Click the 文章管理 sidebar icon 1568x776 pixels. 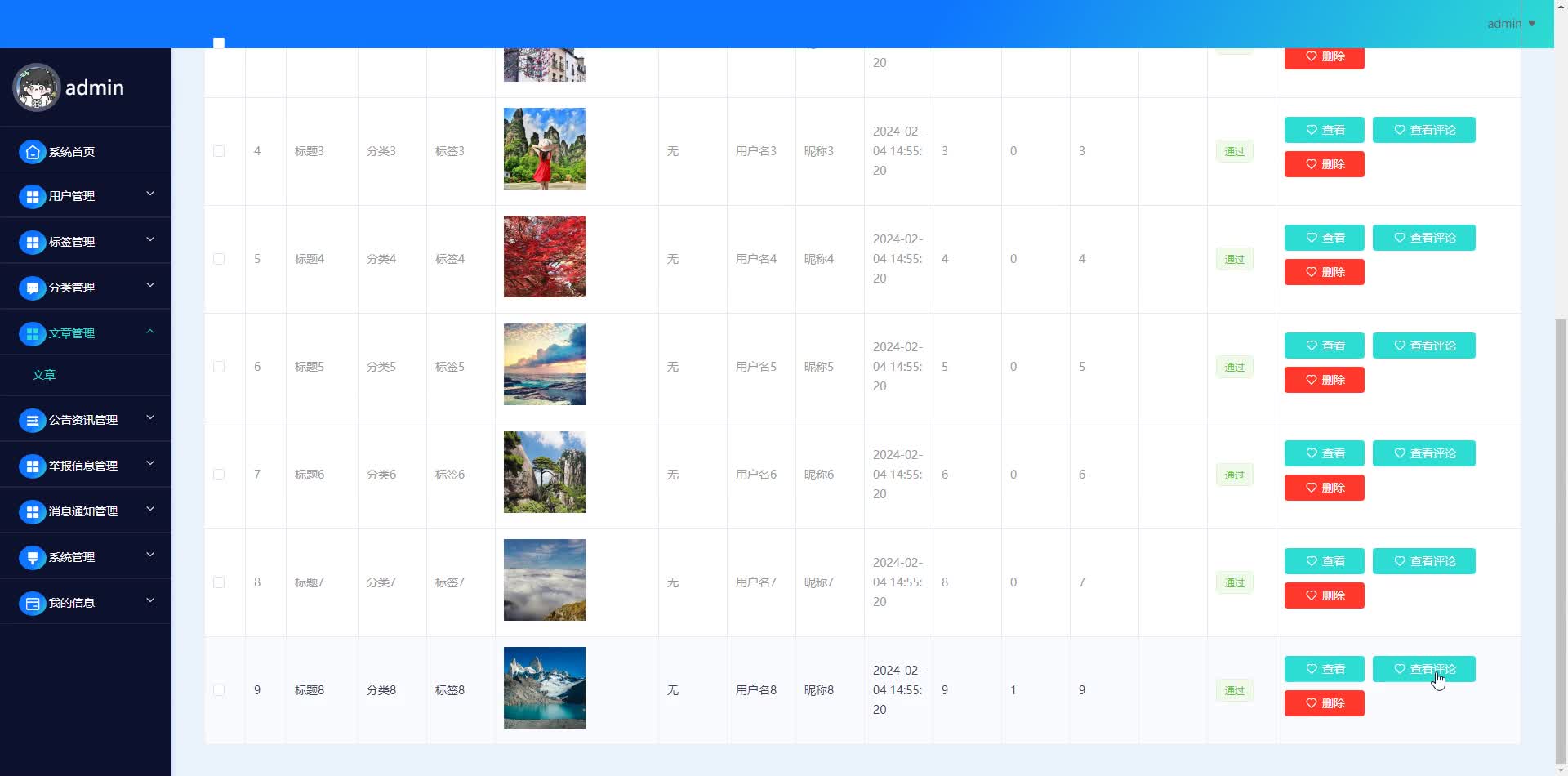32,334
